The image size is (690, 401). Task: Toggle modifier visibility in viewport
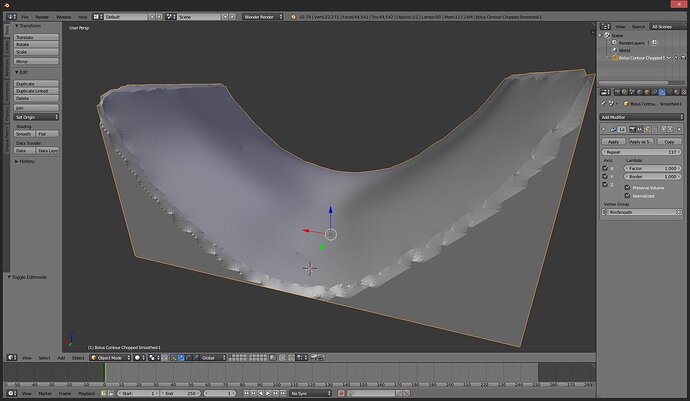pyautogui.click(x=639, y=129)
